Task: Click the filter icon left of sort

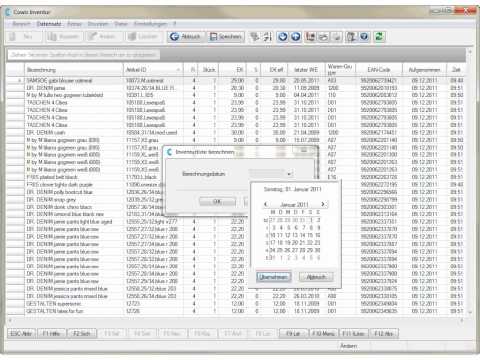Action: [255, 37]
